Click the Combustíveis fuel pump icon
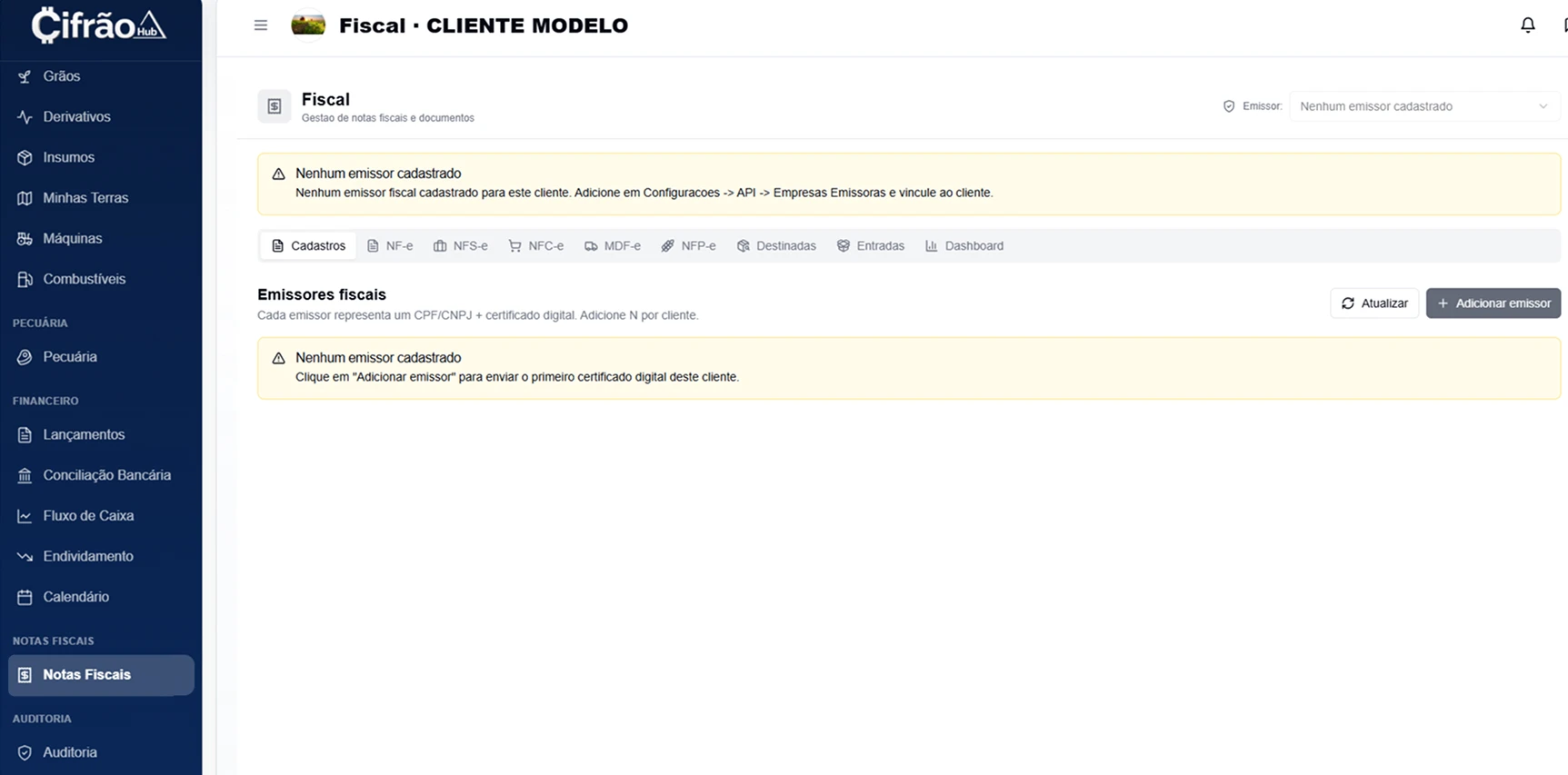The image size is (1568, 775). [x=25, y=280]
